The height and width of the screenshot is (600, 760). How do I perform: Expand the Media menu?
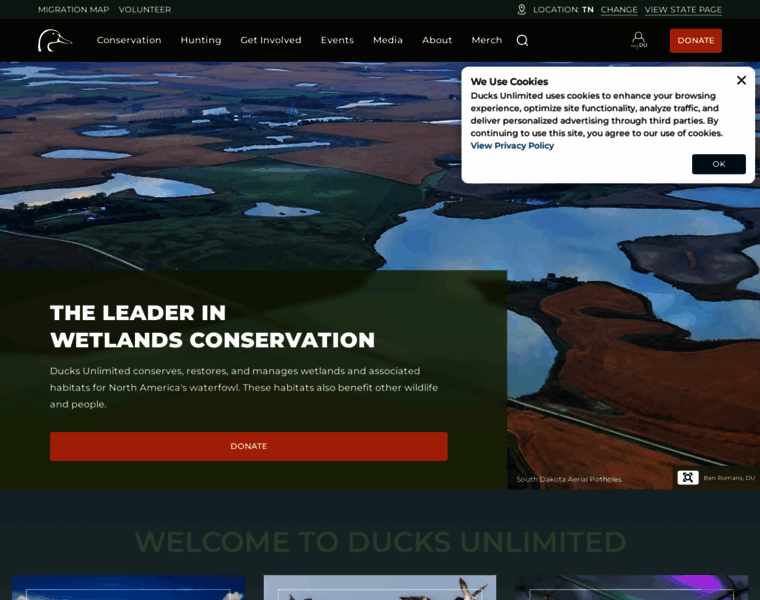388,40
